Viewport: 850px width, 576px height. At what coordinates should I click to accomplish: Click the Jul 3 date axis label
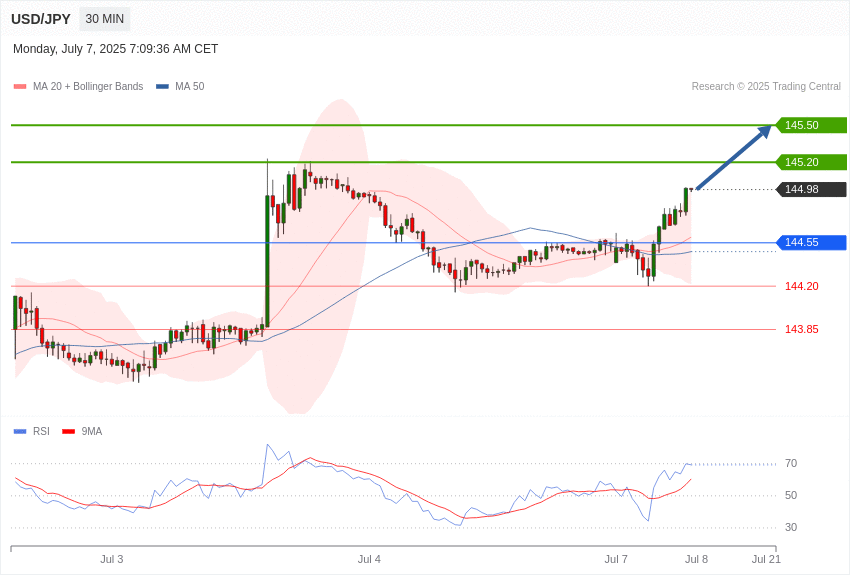(112, 559)
